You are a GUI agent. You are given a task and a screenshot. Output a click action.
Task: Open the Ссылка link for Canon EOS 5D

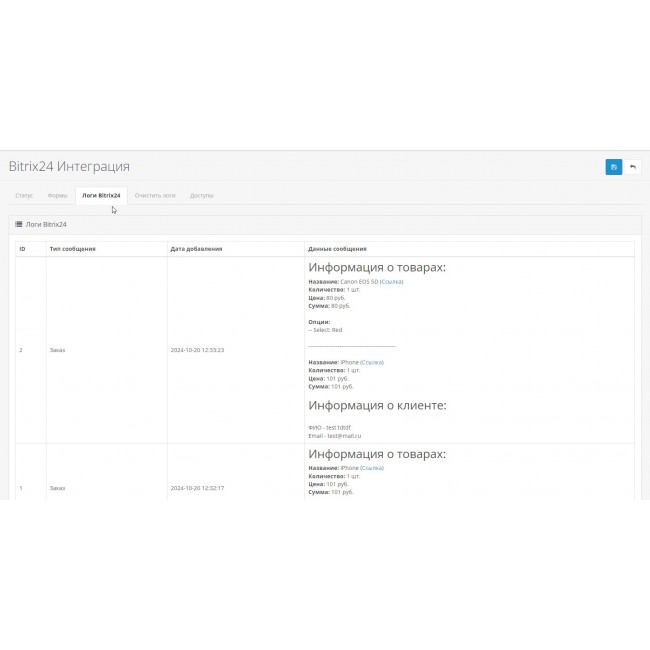[391, 282]
